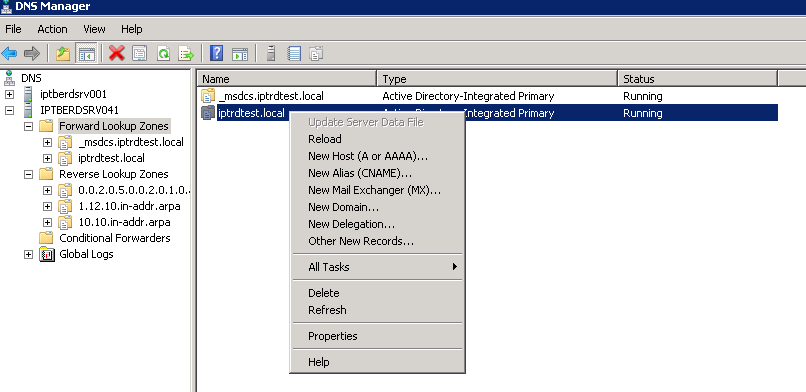The width and height of the screenshot is (806, 392).
Task: Click the selected iptrdtest.local zone icon in list
Action: (x=208, y=113)
